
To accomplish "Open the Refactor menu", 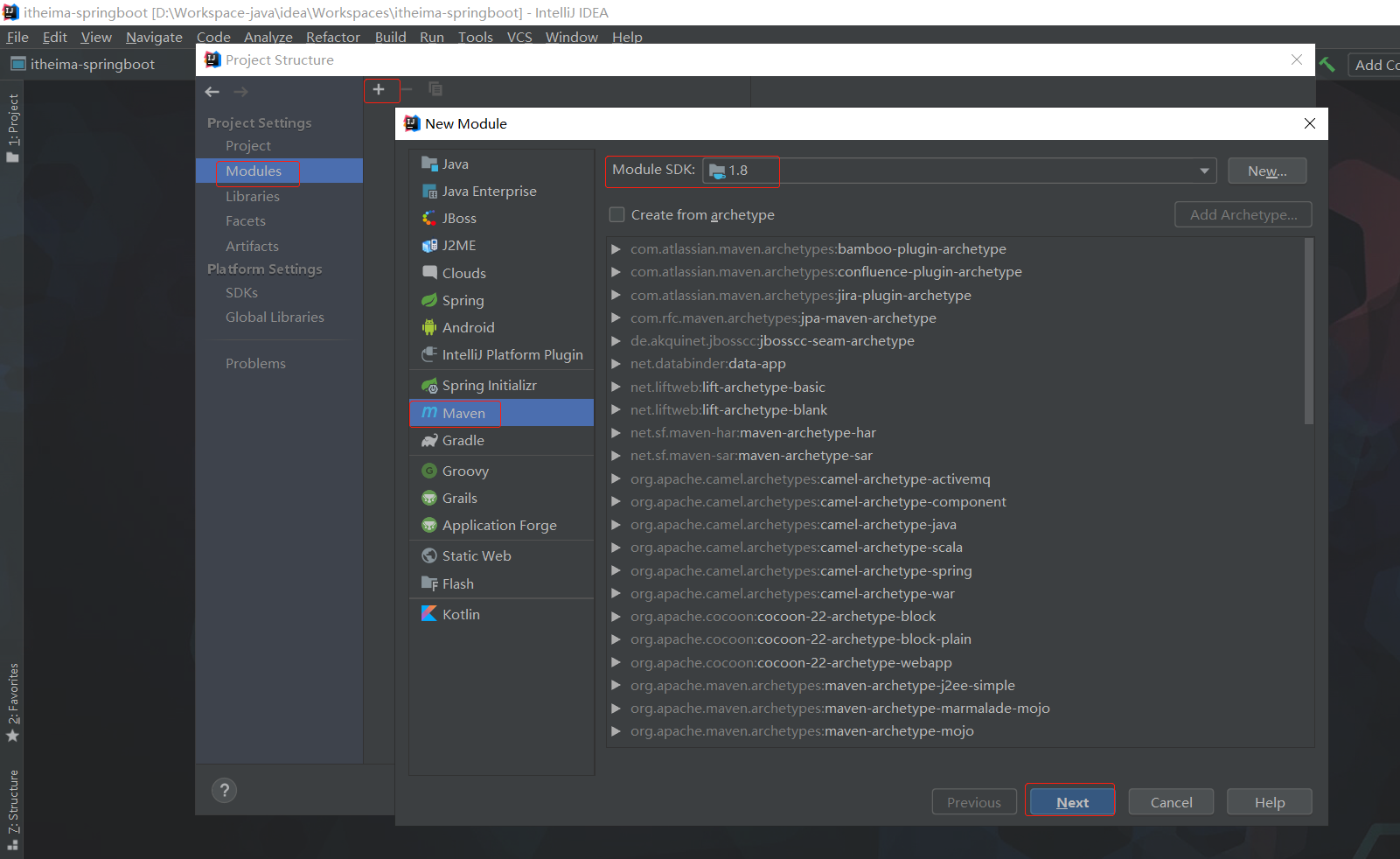I will 333,37.
